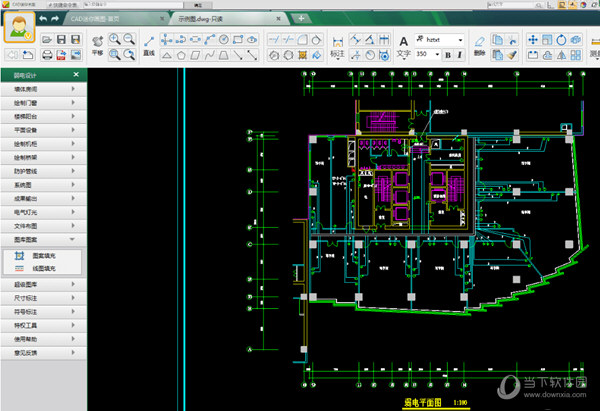Switch to the CAD 首页 tab
600x411 pixels.
coord(115,19)
